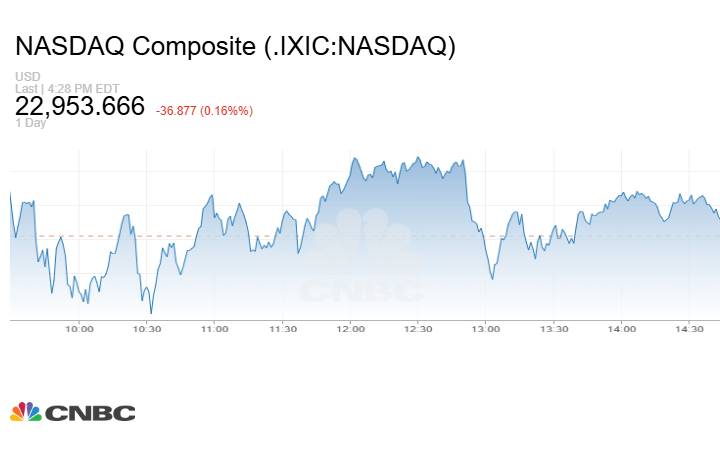Select the 1 Day range label

click(31, 123)
